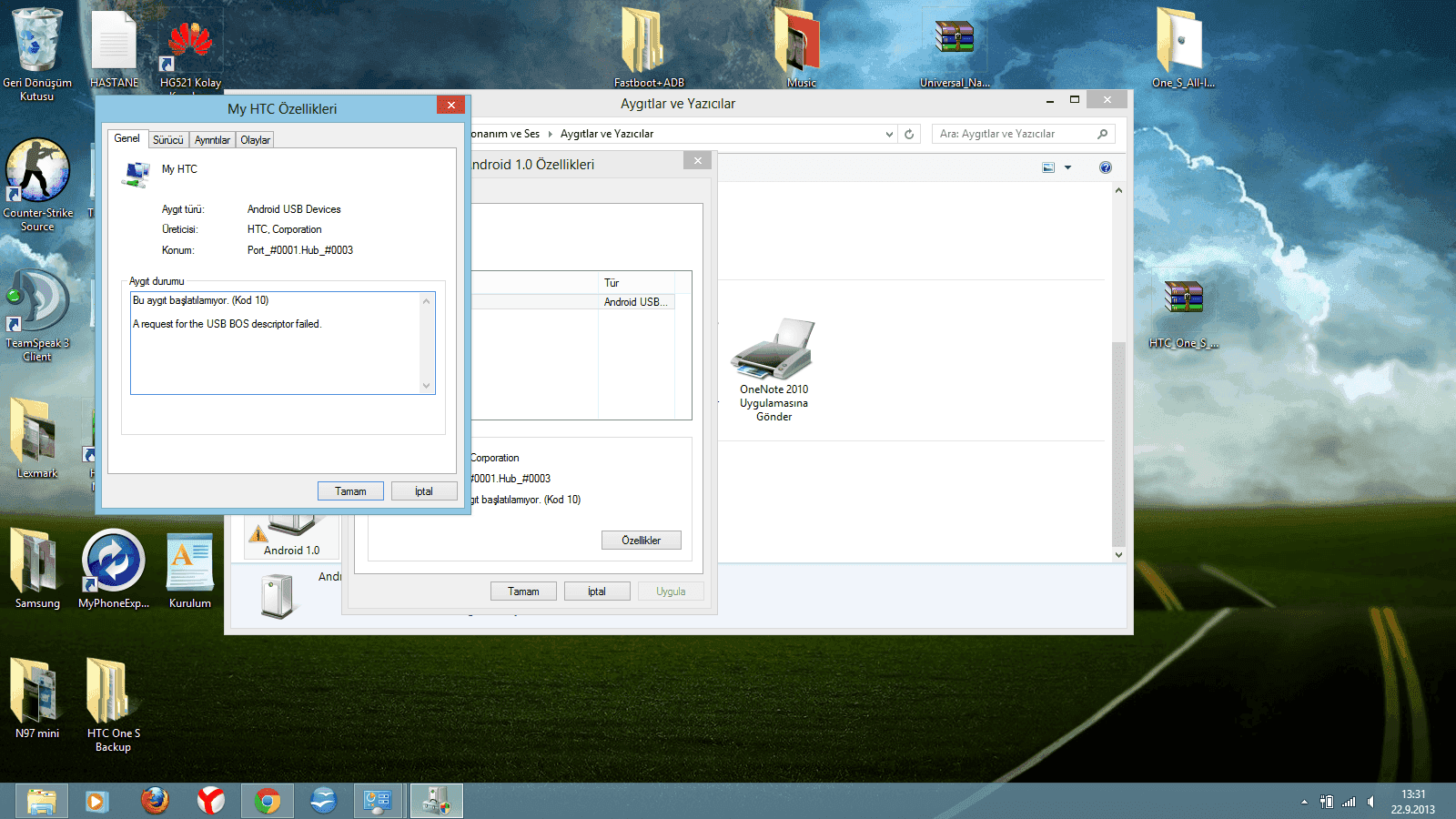1456x819 pixels.
Task: Click İptal in My HTC Özellikleri
Action: tap(424, 491)
